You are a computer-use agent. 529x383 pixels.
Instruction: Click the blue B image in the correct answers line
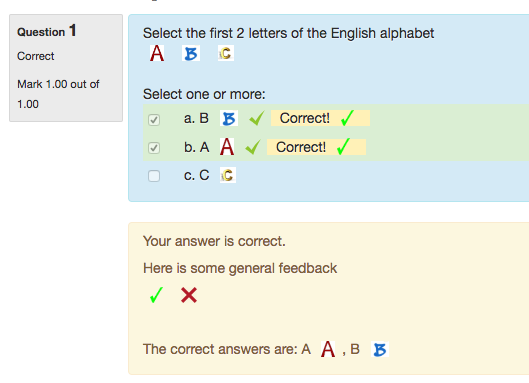[x=380, y=349]
